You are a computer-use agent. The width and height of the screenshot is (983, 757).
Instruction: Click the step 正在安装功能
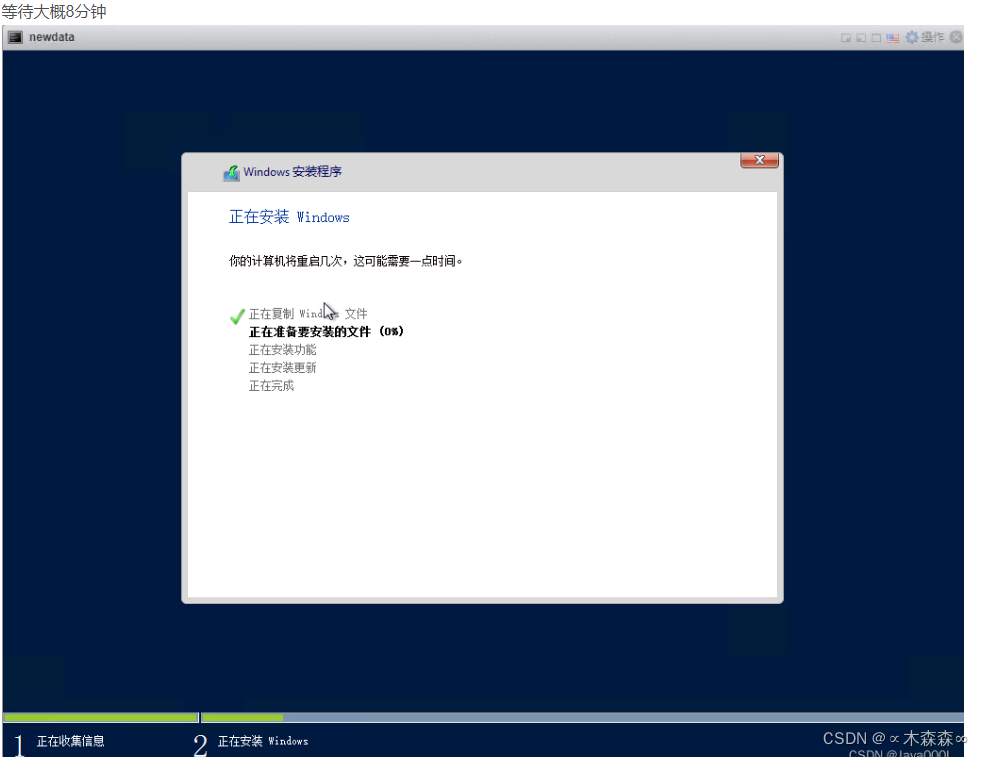point(283,350)
